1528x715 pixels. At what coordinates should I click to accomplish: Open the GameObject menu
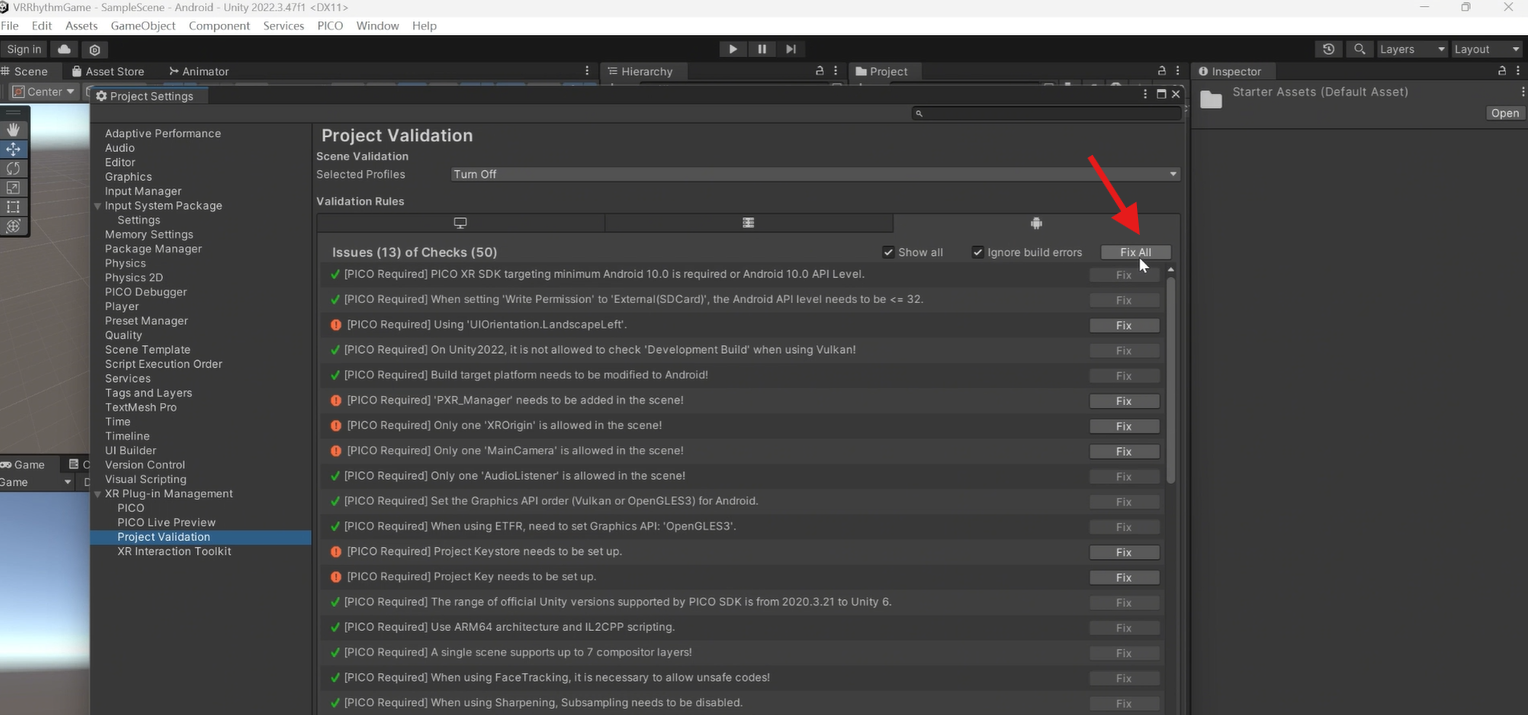pyautogui.click(x=143, y=25)
